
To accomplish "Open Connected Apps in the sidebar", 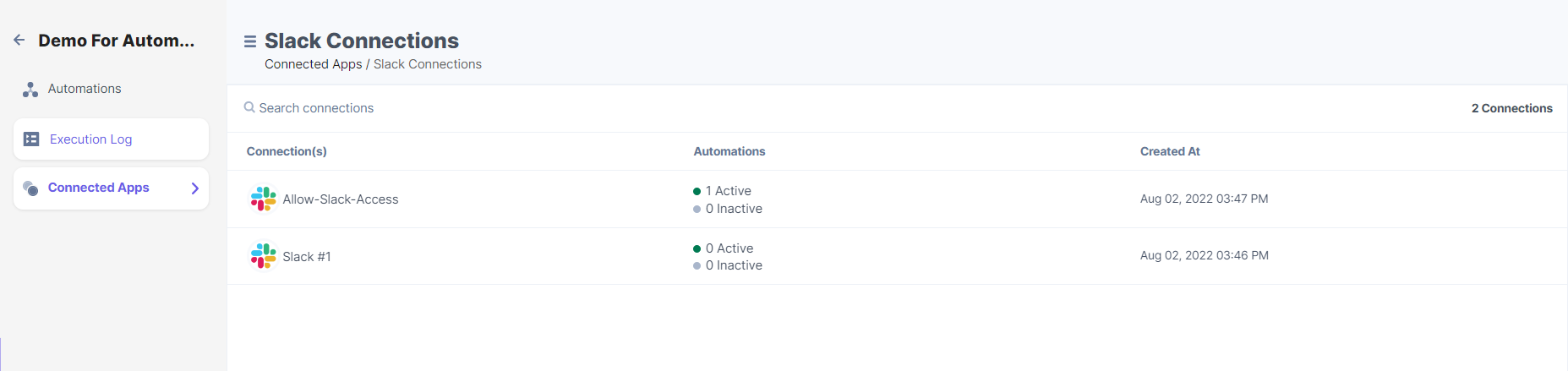I will pyautogui.click(x=112, y=188).
